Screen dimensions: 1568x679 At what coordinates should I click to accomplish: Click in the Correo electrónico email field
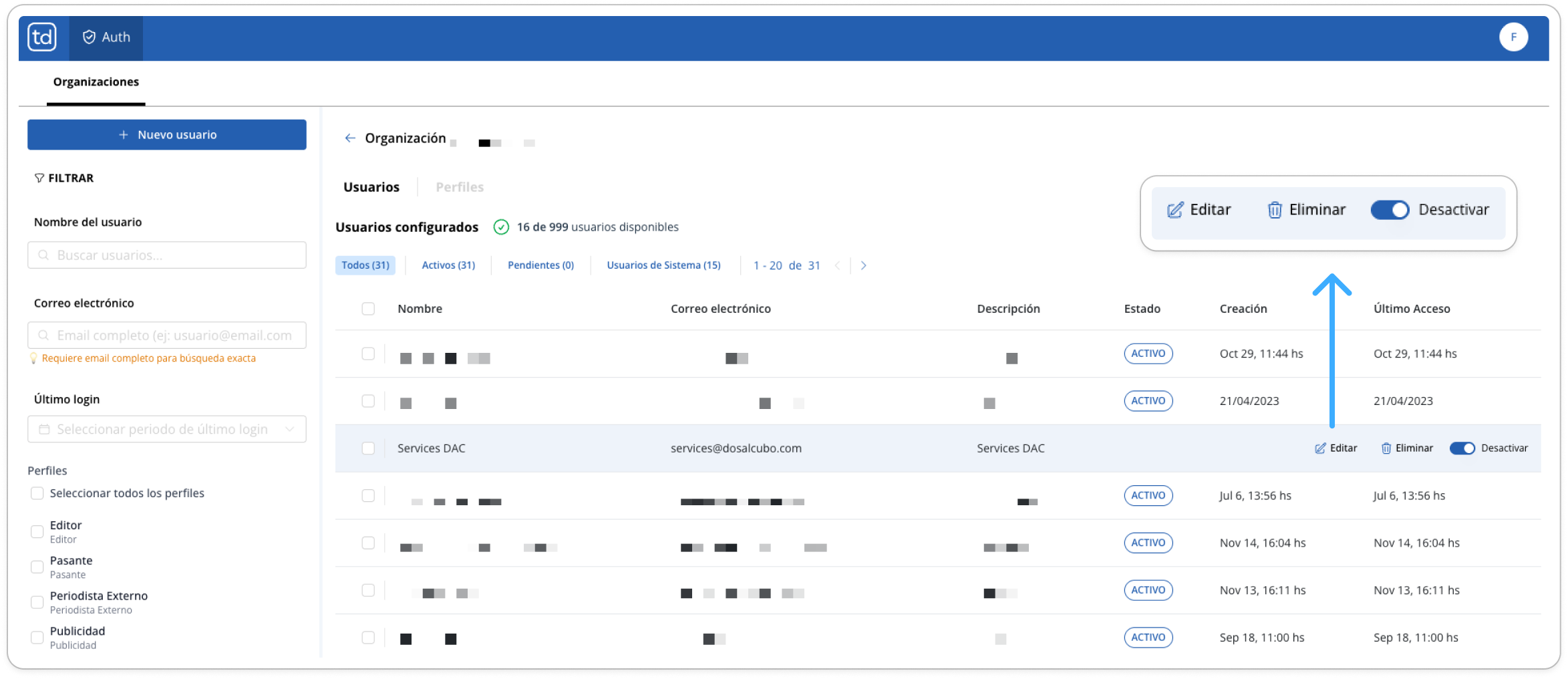(x=167, y=335)
